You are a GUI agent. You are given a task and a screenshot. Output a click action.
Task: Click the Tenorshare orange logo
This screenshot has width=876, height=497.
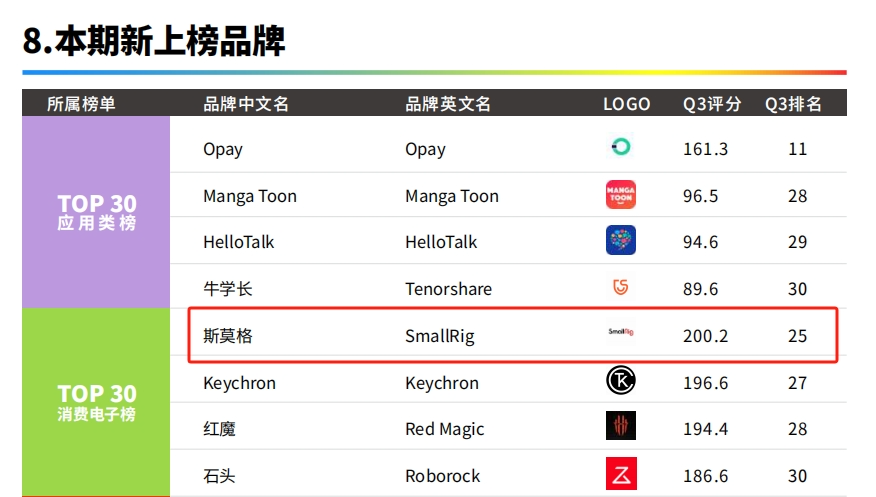coord(621,287)
